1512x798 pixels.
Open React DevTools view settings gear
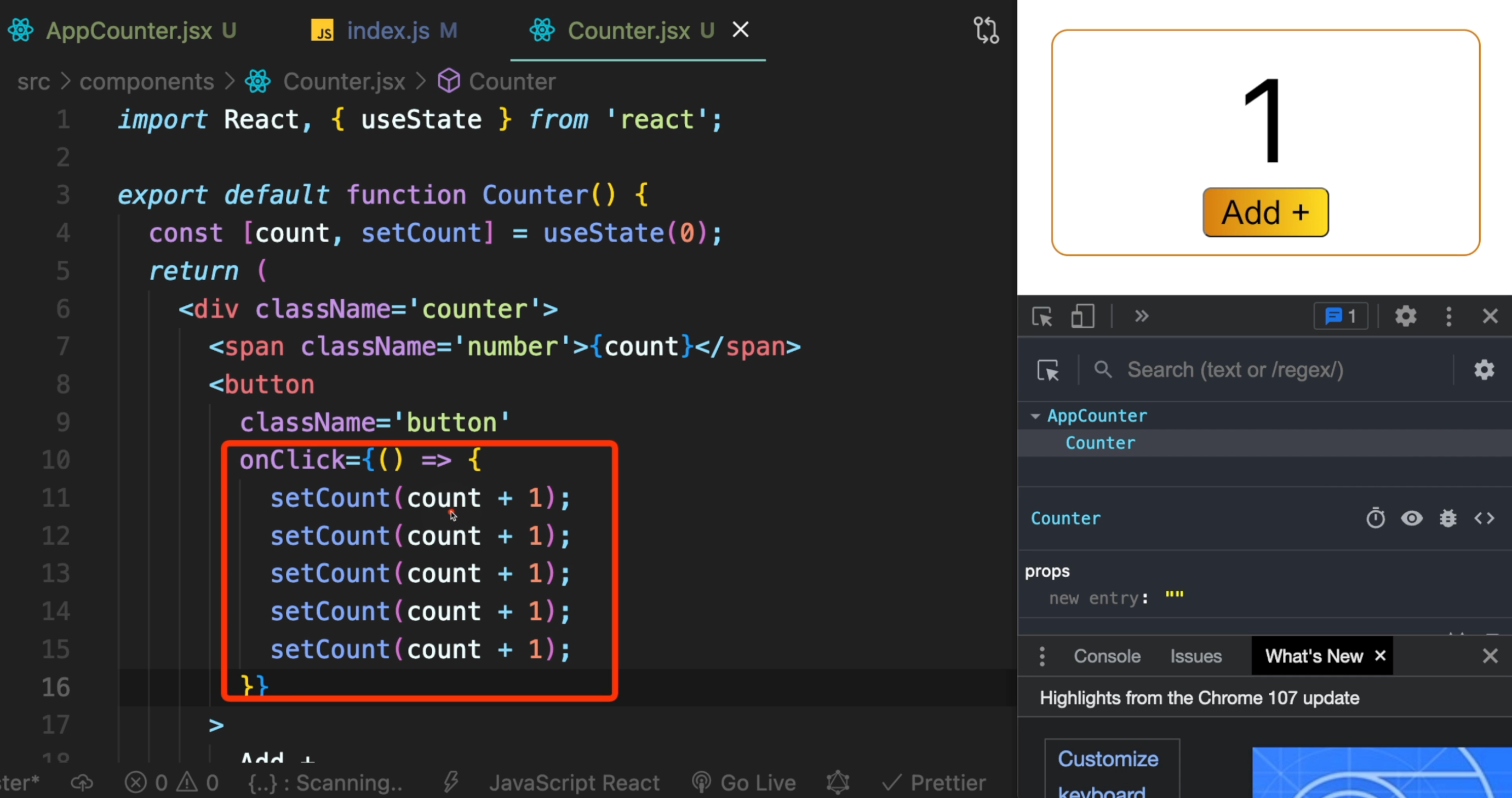(1484, 371)
